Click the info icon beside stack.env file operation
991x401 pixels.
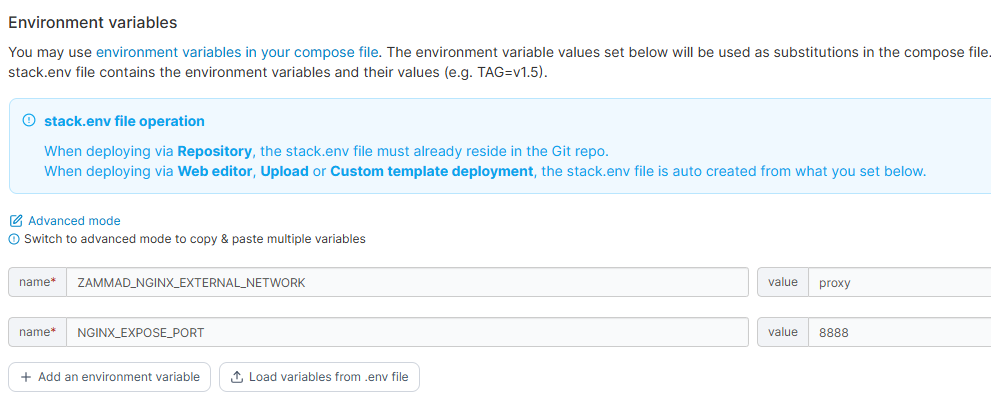point(28,121)
